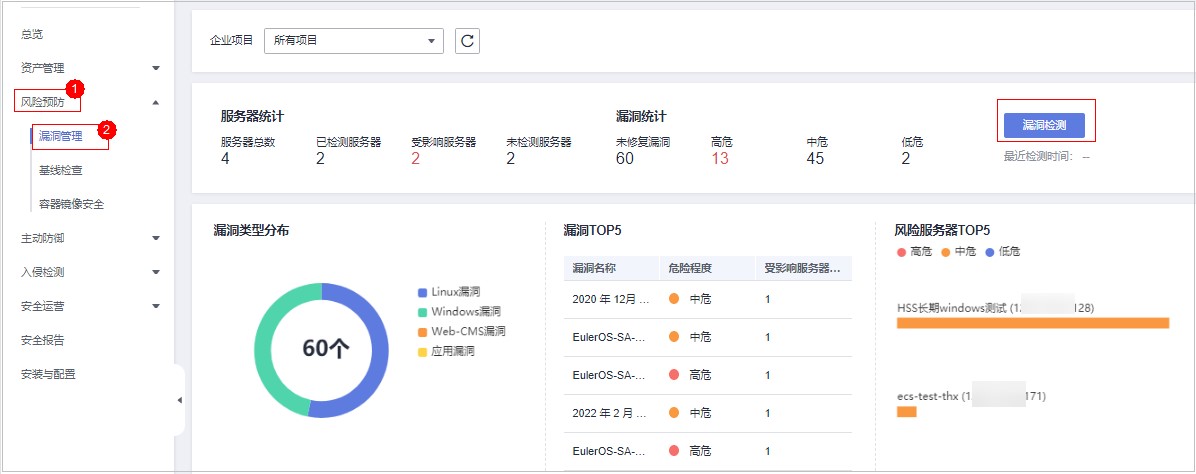Click the high-risk count 13
The width and height of the screenshot is (1196, 474).
[720, 159]
